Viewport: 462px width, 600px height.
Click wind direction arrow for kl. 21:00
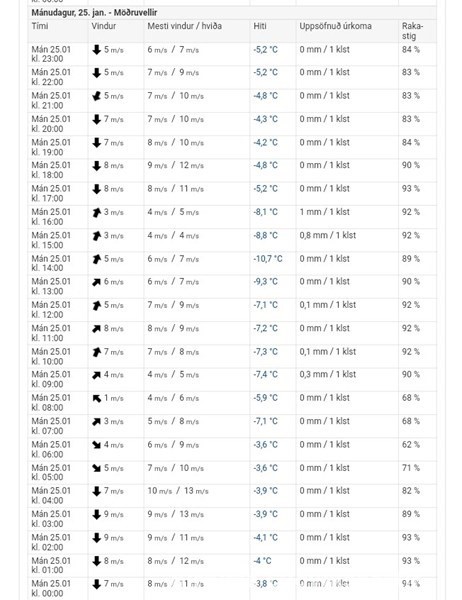click(x=96, y=96)
